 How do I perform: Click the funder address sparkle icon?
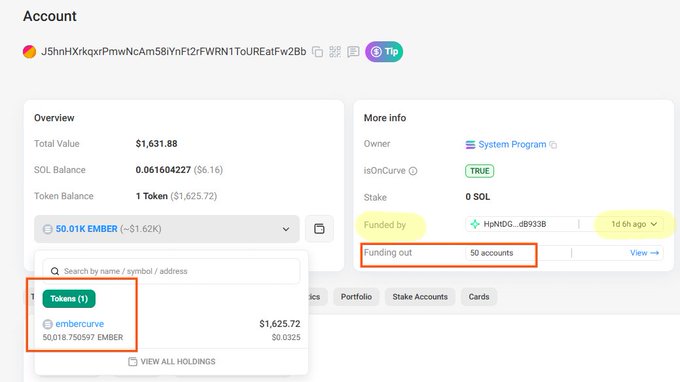click(x=475, y=224)
